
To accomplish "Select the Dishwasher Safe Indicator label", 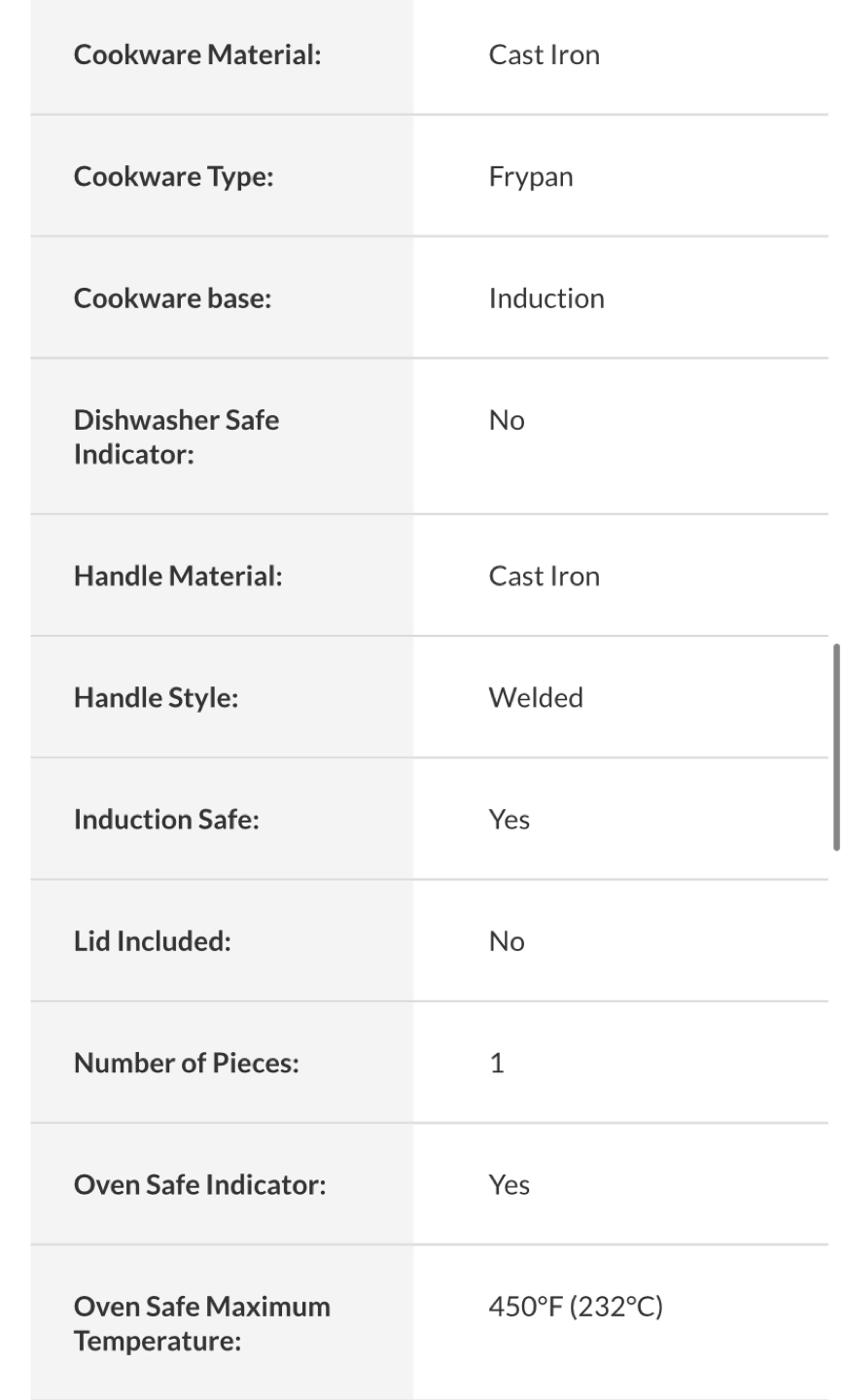I will (177, 437).
